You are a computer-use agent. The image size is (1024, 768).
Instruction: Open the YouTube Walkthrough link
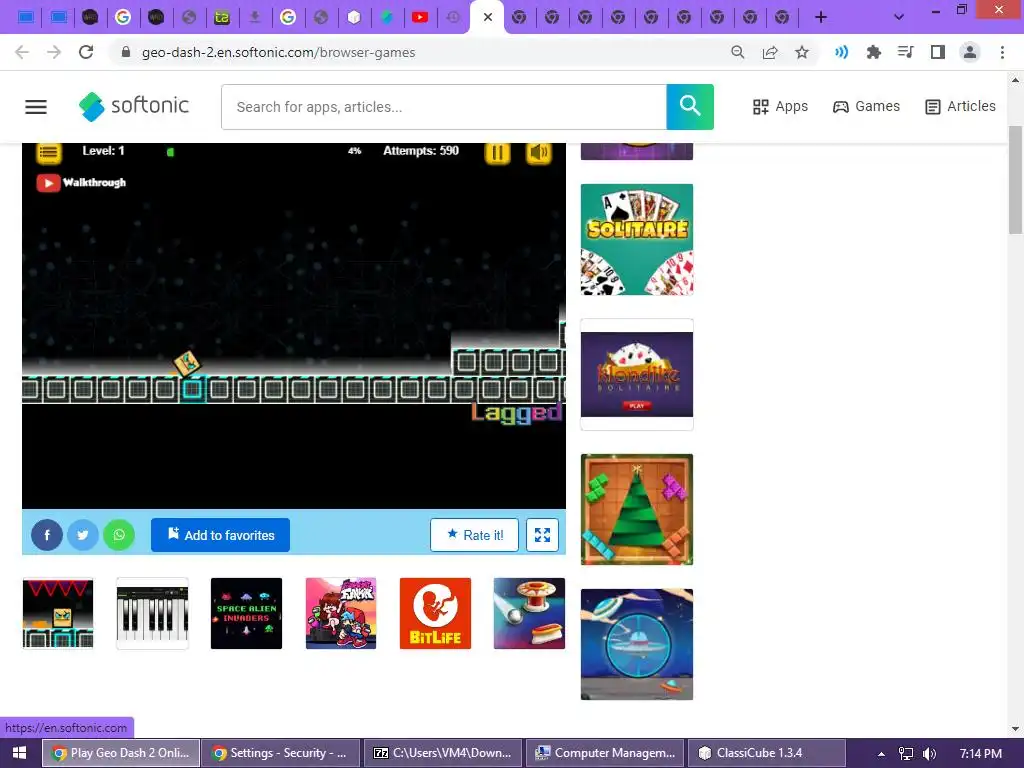81,183
